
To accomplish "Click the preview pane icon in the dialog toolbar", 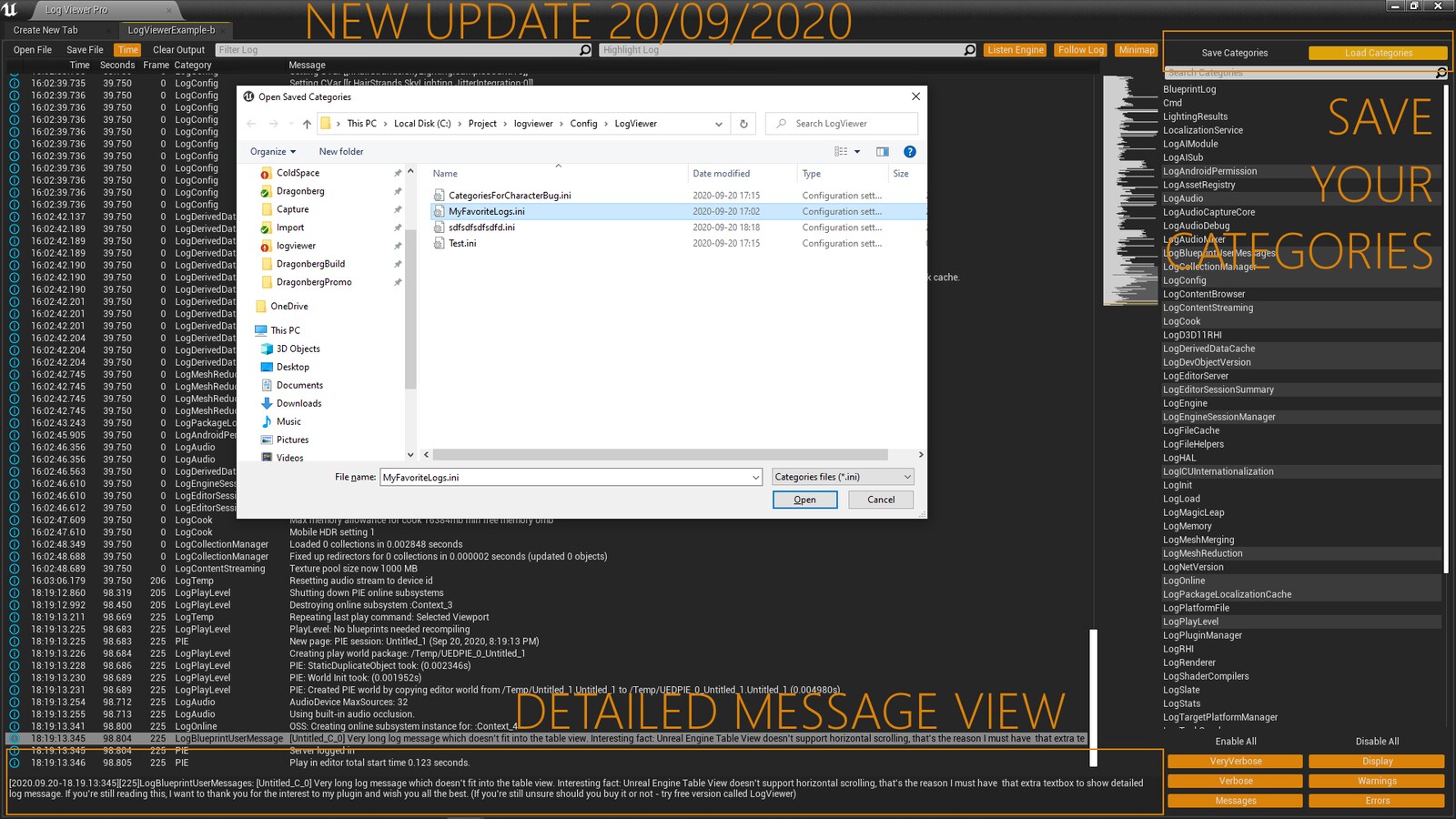I will pyautogui.click(x=882, y=151).
